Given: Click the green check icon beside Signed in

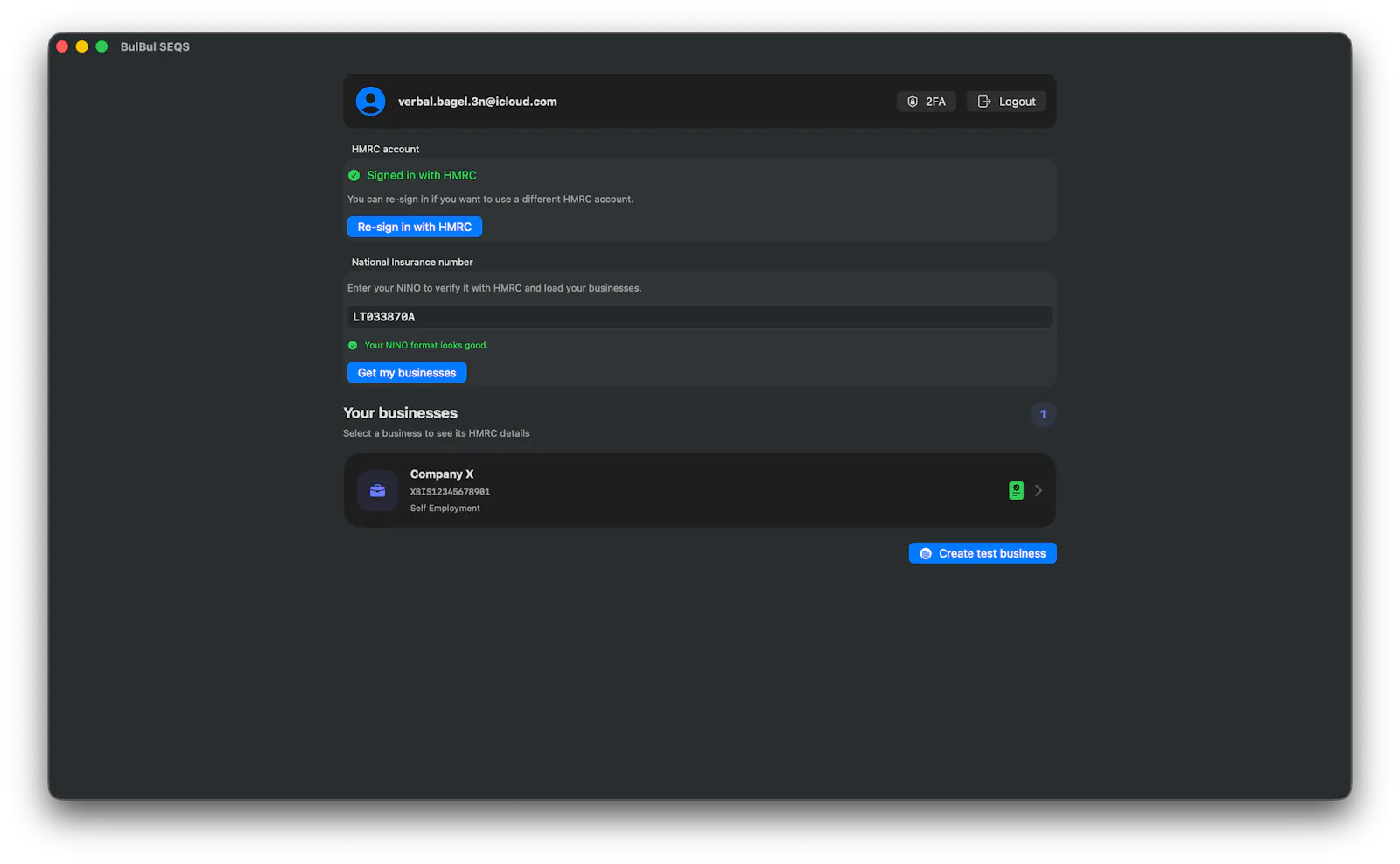Looking at the screenshot, I should tap(353, 175).
